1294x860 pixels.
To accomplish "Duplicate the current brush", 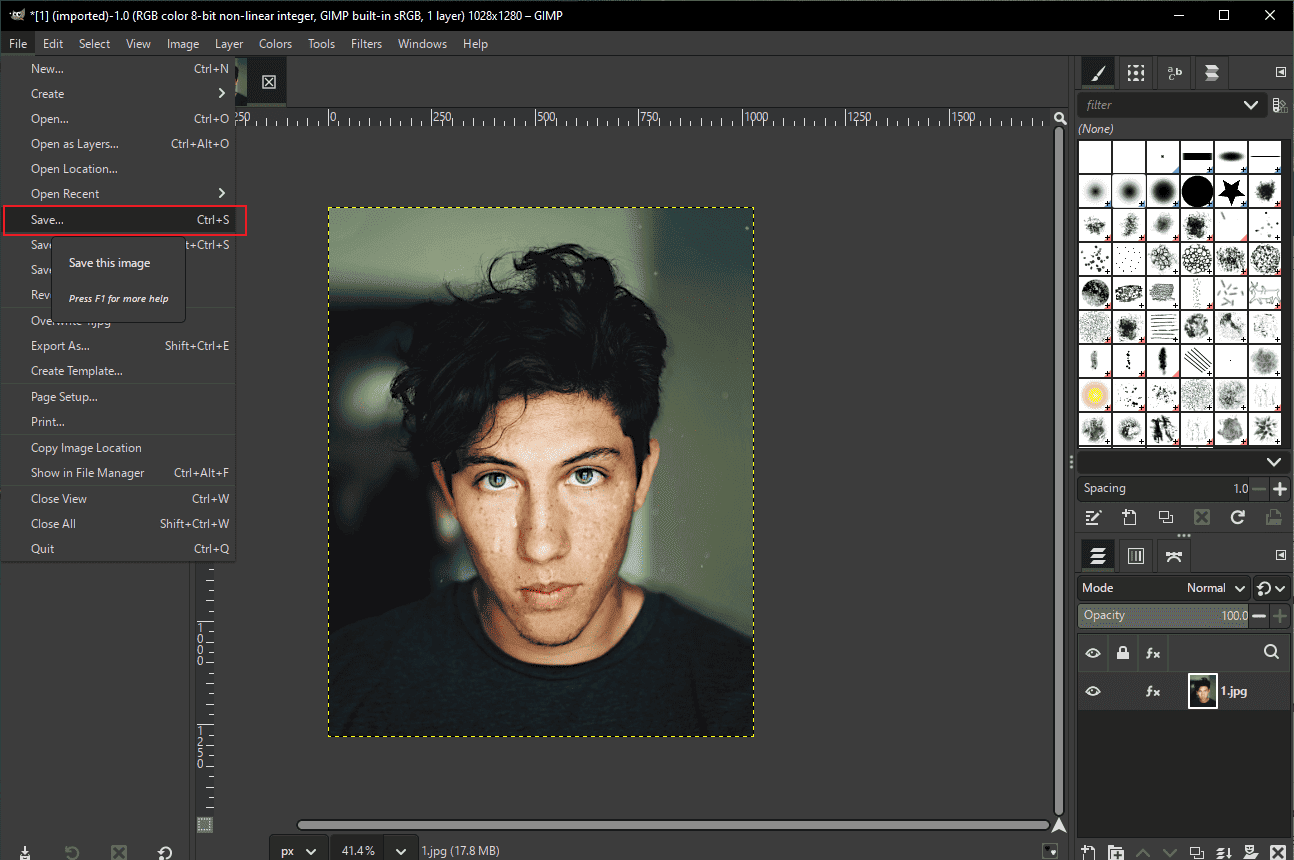I will click(x=1165, y=517).
